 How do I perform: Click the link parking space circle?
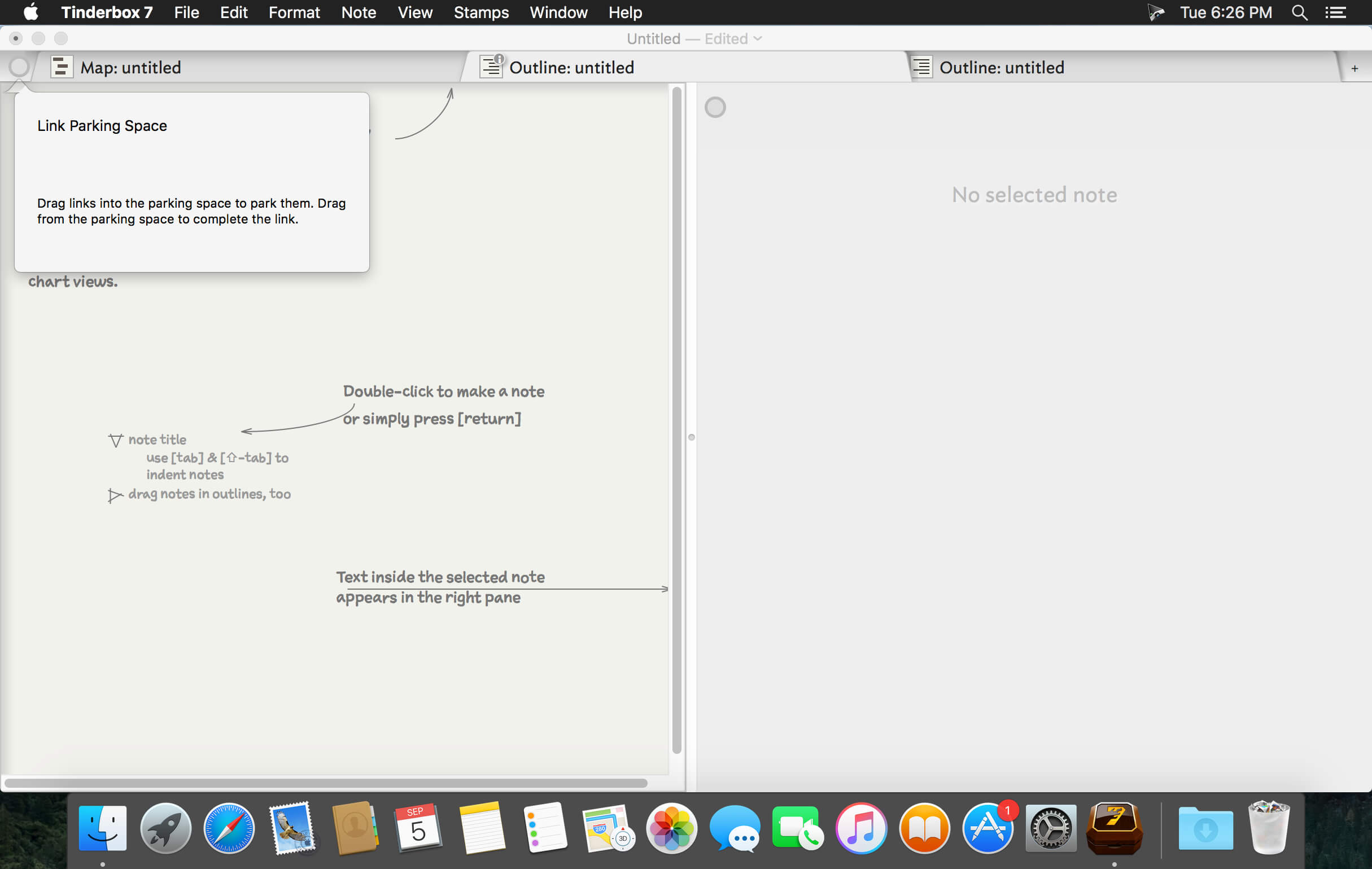click(19, 67)
